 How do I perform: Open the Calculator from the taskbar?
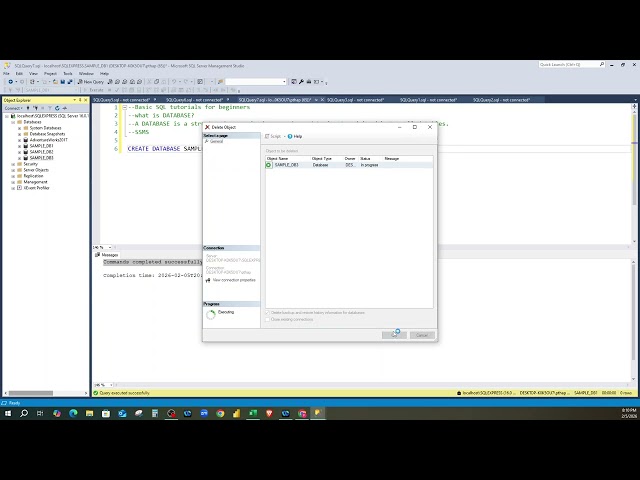155,413
